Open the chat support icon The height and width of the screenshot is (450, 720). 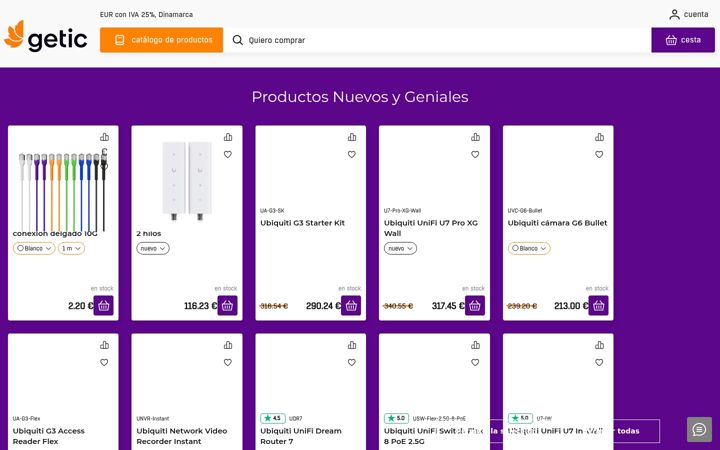(x=699, y=429)
